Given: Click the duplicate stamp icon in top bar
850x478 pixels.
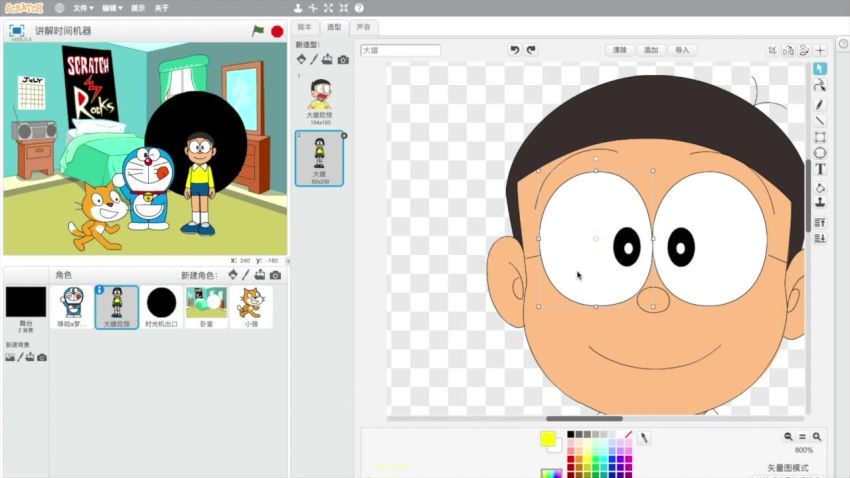Looking at the screenshot, I should point(298,8).
